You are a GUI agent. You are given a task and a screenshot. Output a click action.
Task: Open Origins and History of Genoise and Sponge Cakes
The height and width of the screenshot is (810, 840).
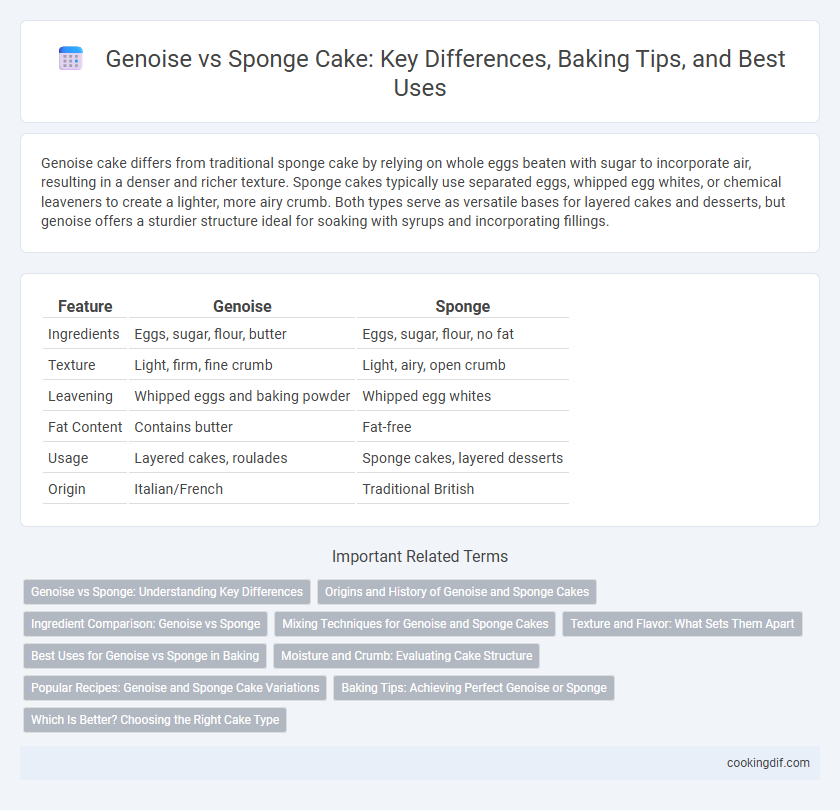pyautogui.click(x=456, y=592)
